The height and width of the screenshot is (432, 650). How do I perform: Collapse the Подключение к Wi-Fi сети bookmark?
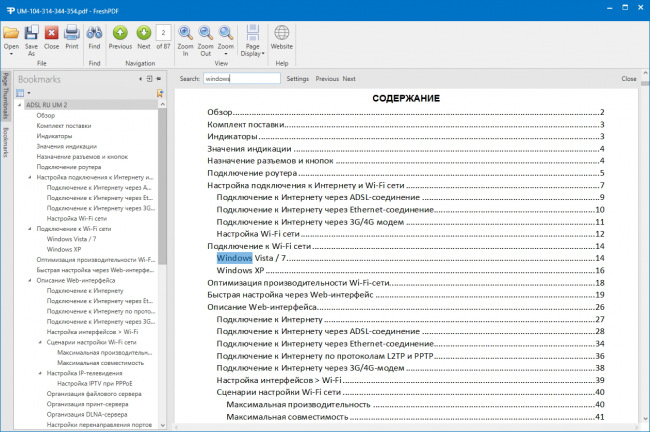pyautogui.click(x=30, y=229)
